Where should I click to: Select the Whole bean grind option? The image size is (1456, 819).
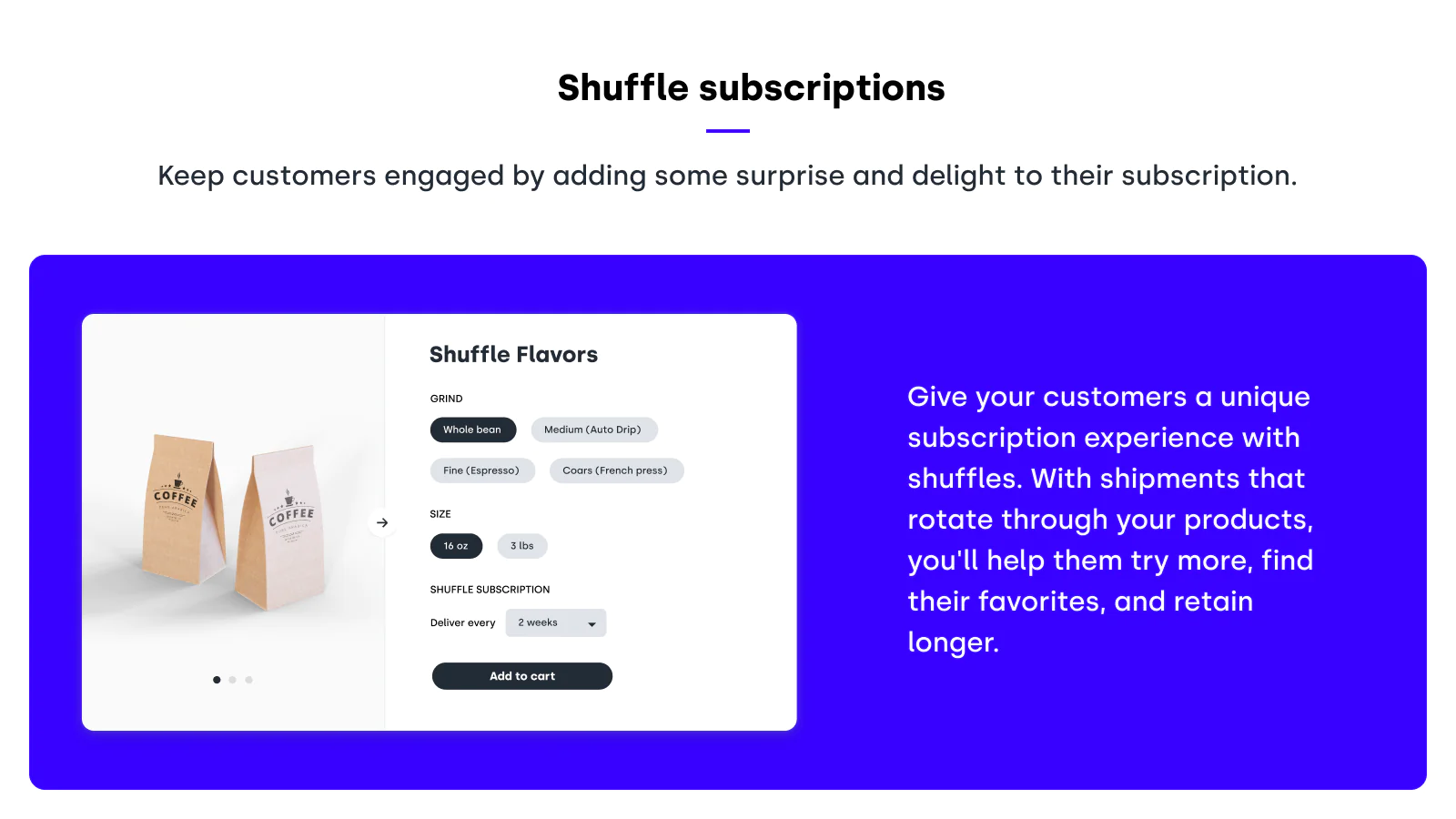tap(472, 430)
